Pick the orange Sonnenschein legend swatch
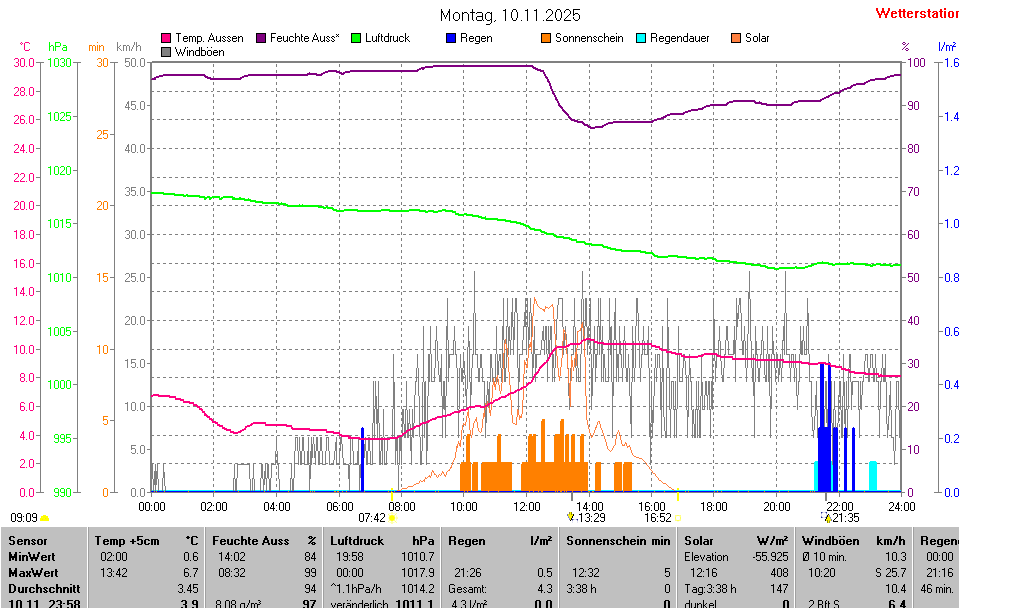1024x608 pixels. click(546, 38)
